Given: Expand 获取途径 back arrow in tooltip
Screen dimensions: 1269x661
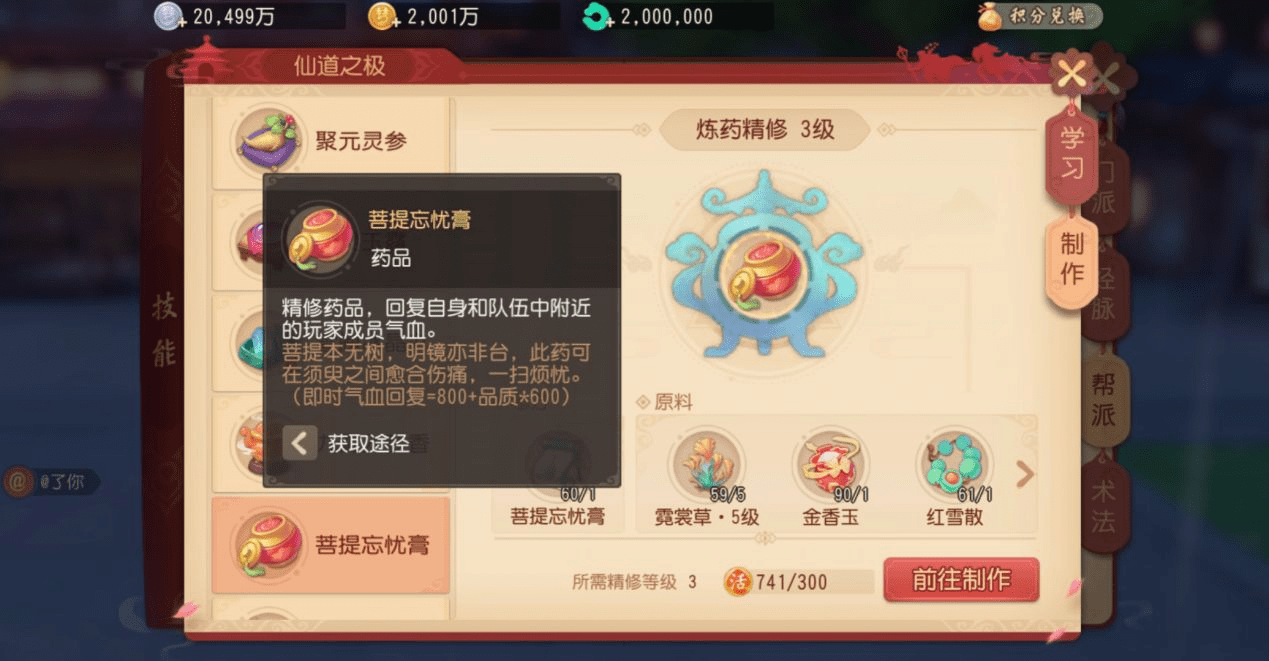Looking at the screenshot, I should [300, 443].
